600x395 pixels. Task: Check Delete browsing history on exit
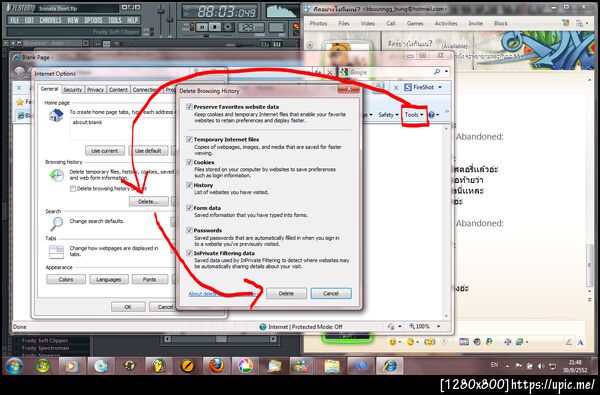(x=73, y=189)
